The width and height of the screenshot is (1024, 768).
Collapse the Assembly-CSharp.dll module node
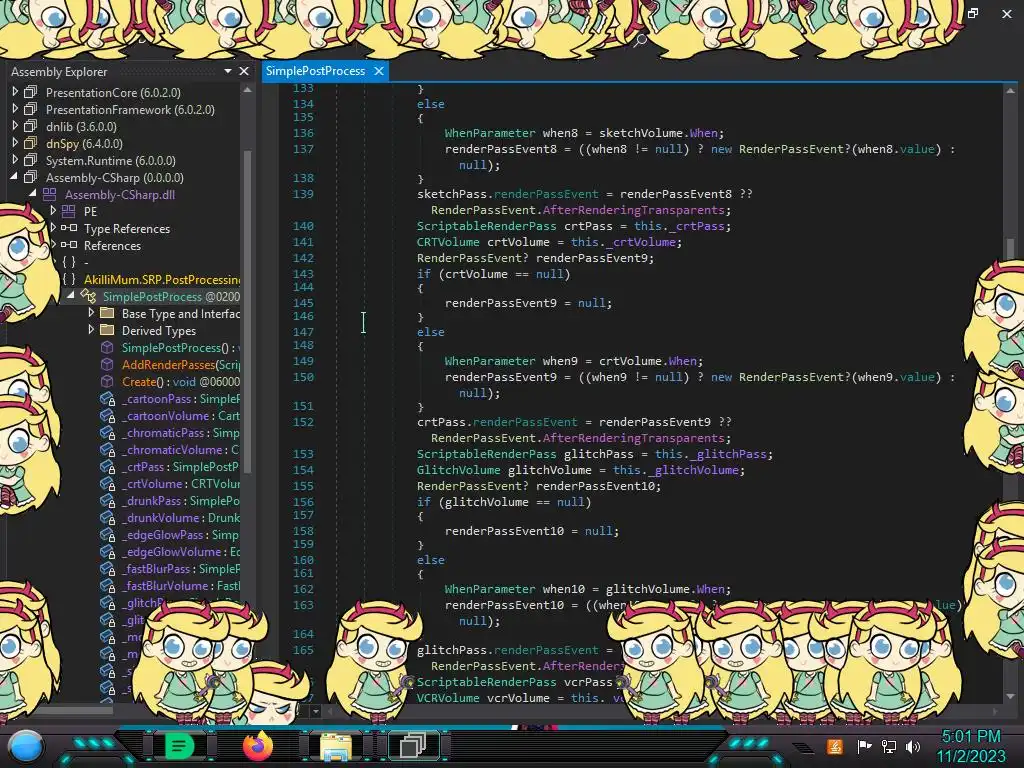33,194
